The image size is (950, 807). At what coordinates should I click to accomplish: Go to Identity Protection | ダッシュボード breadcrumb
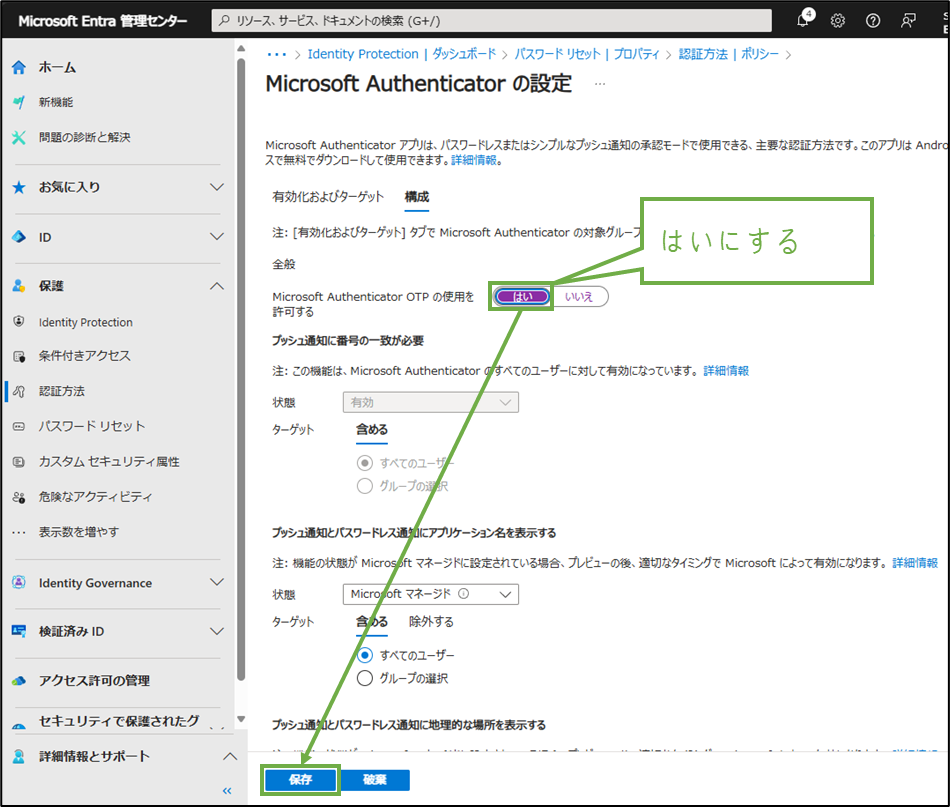tap(402, 54)
